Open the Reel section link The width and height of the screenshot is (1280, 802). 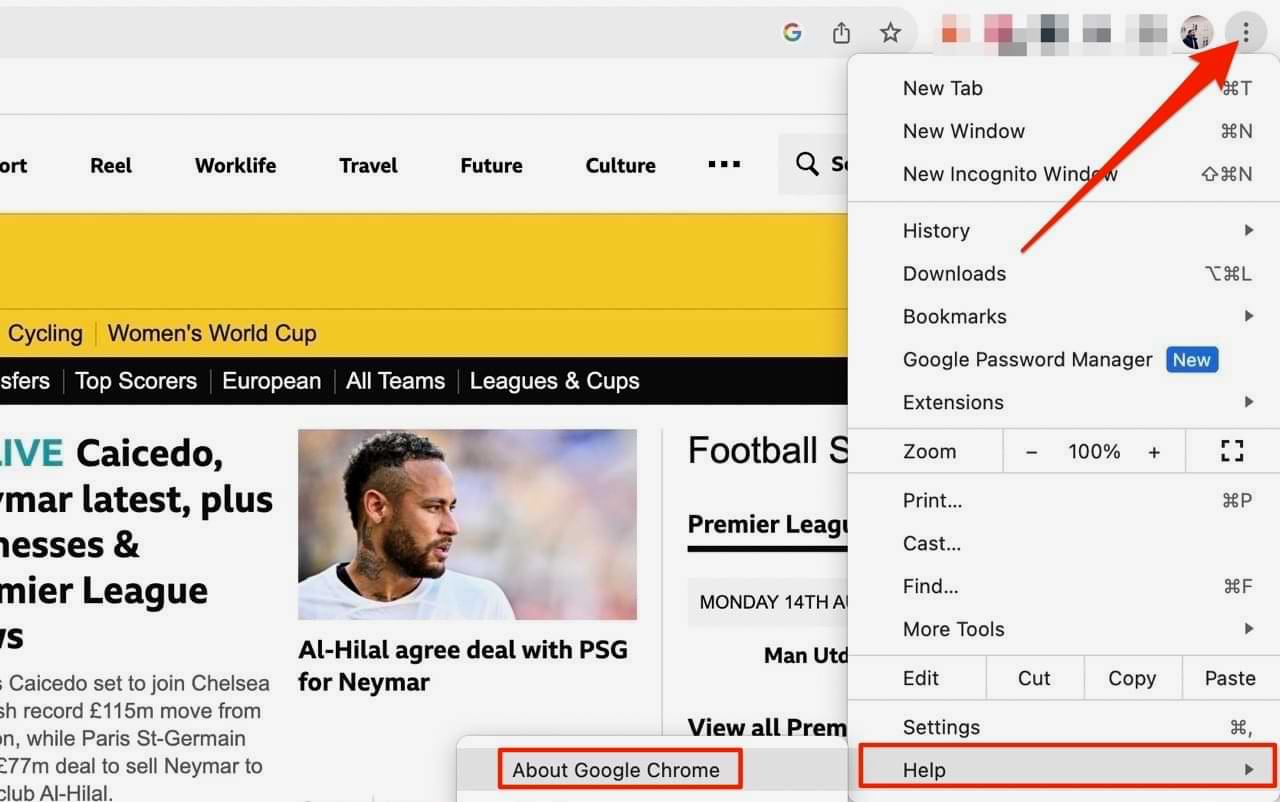click(111, 165)
